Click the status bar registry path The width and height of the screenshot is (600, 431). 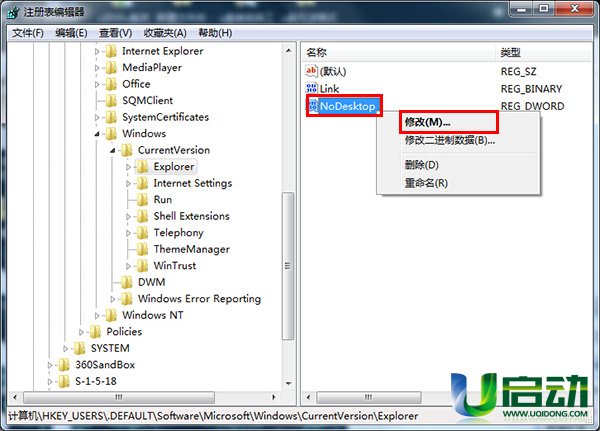(213, 416)
